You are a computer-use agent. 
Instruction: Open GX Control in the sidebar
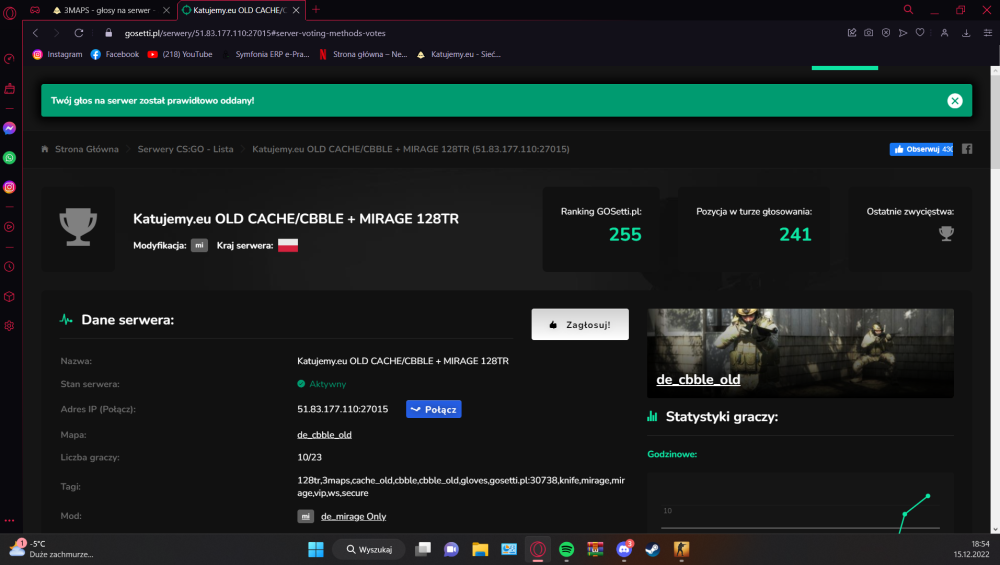[x=10, y=59]
